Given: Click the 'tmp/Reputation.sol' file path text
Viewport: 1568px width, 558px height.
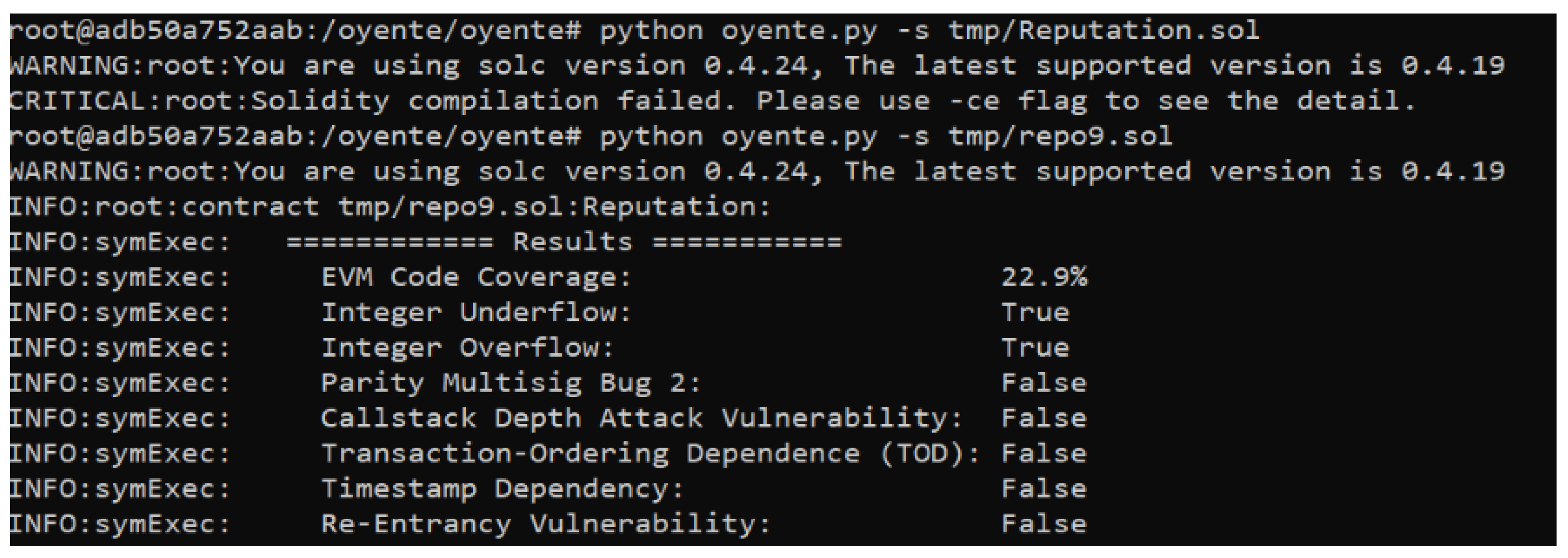Looking at the screenshot, I should tap(1103, 30).
